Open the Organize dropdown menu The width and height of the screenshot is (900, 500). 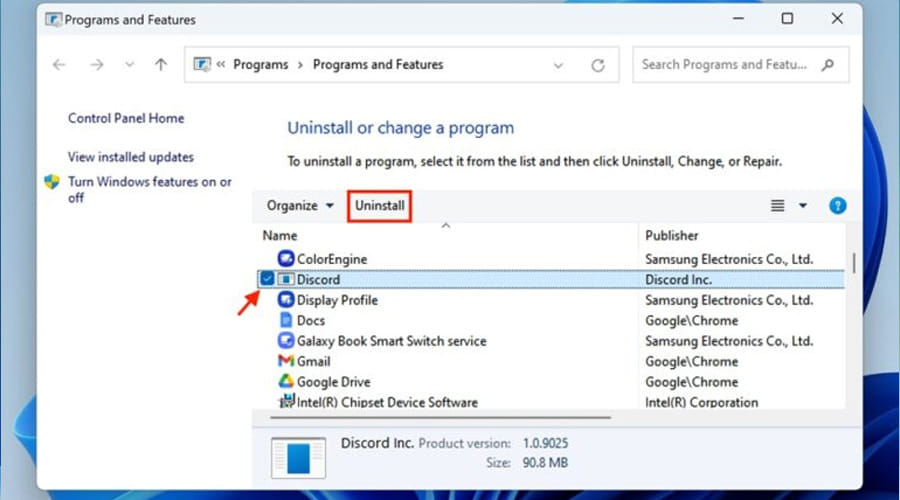point(300,206)
